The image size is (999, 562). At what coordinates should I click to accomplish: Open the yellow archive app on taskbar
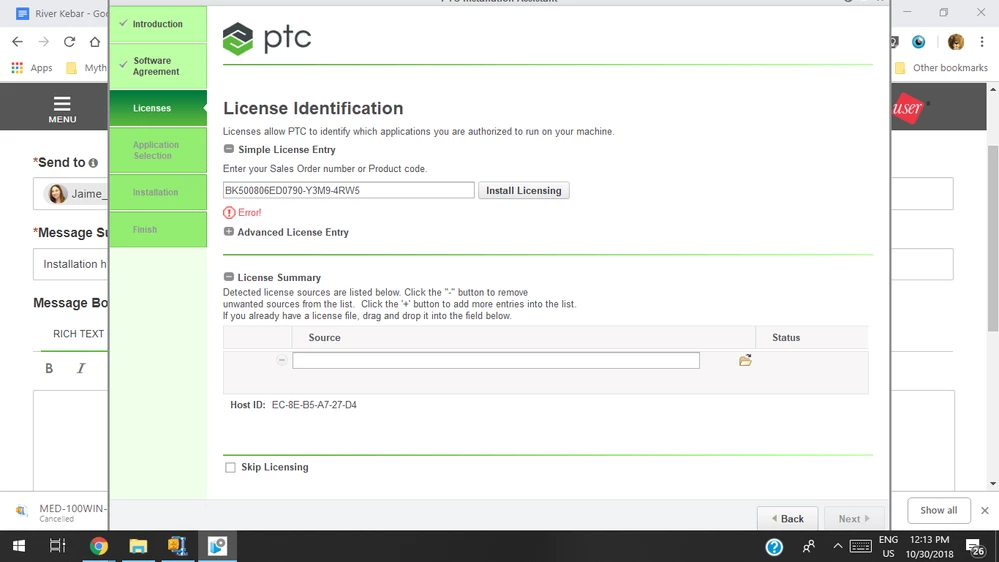pyautogui.click(x=177, y=546)
